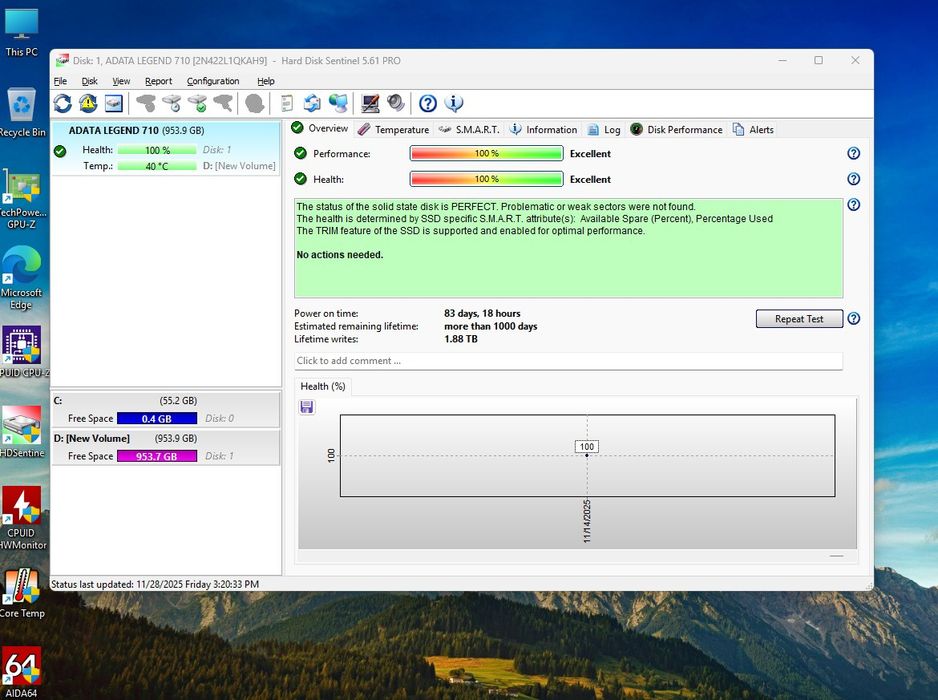This screenshot has width=938, height=700.
Task: Click help icon next to Performance bar
Action: click(854, 153)
